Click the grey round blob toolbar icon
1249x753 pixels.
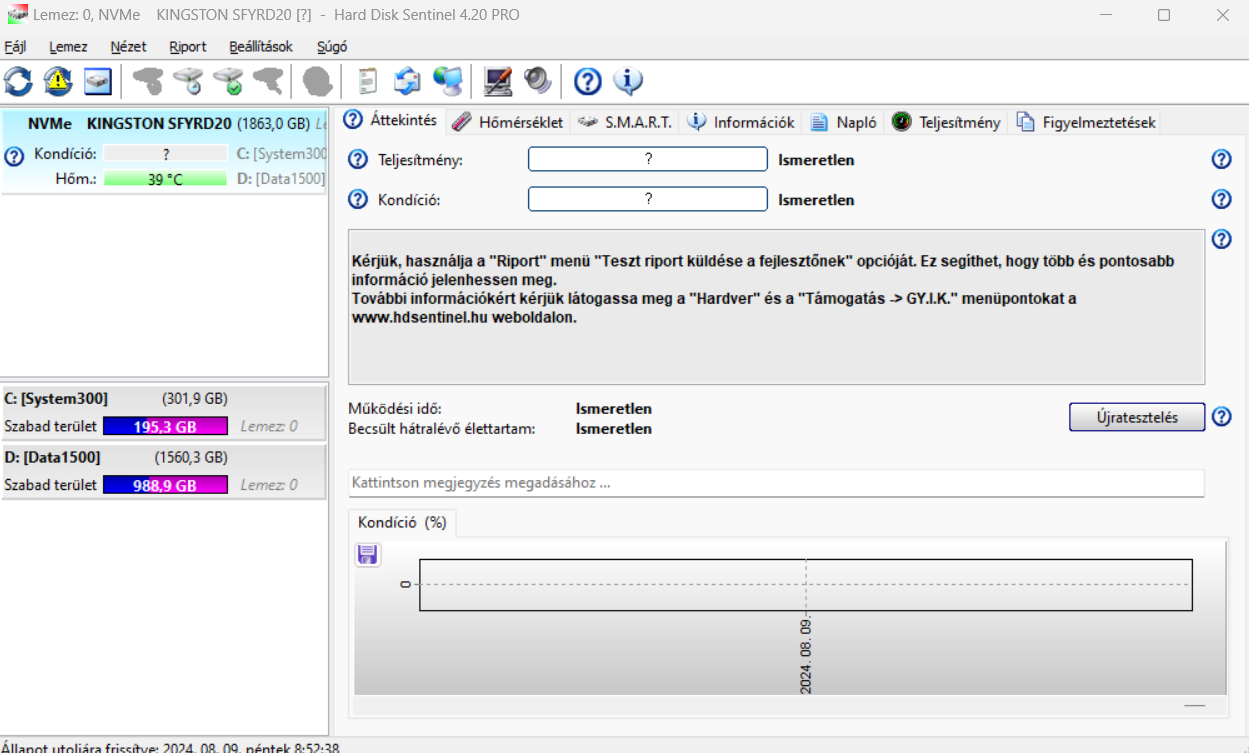(318, 81)
